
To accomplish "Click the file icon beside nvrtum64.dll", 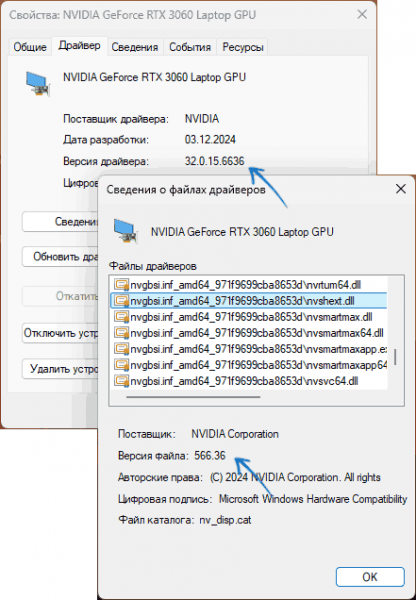I will point(121,285).
